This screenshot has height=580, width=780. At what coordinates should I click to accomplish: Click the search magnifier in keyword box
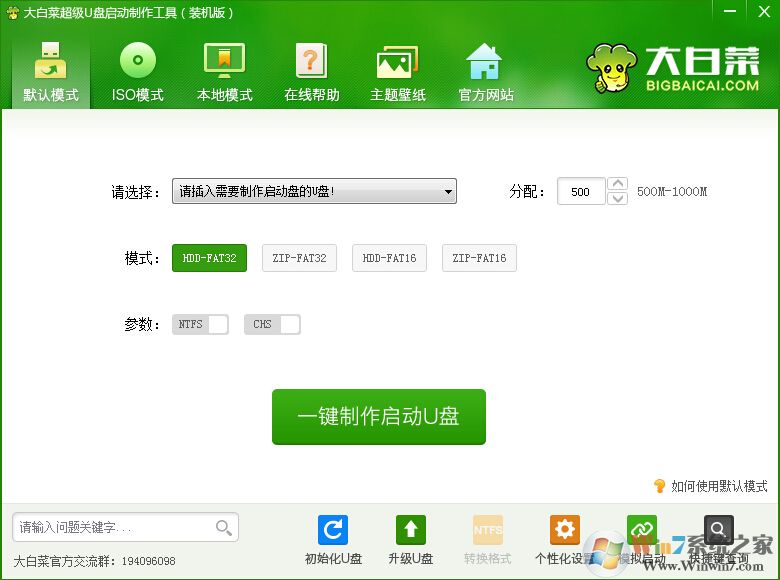[223, 527]
